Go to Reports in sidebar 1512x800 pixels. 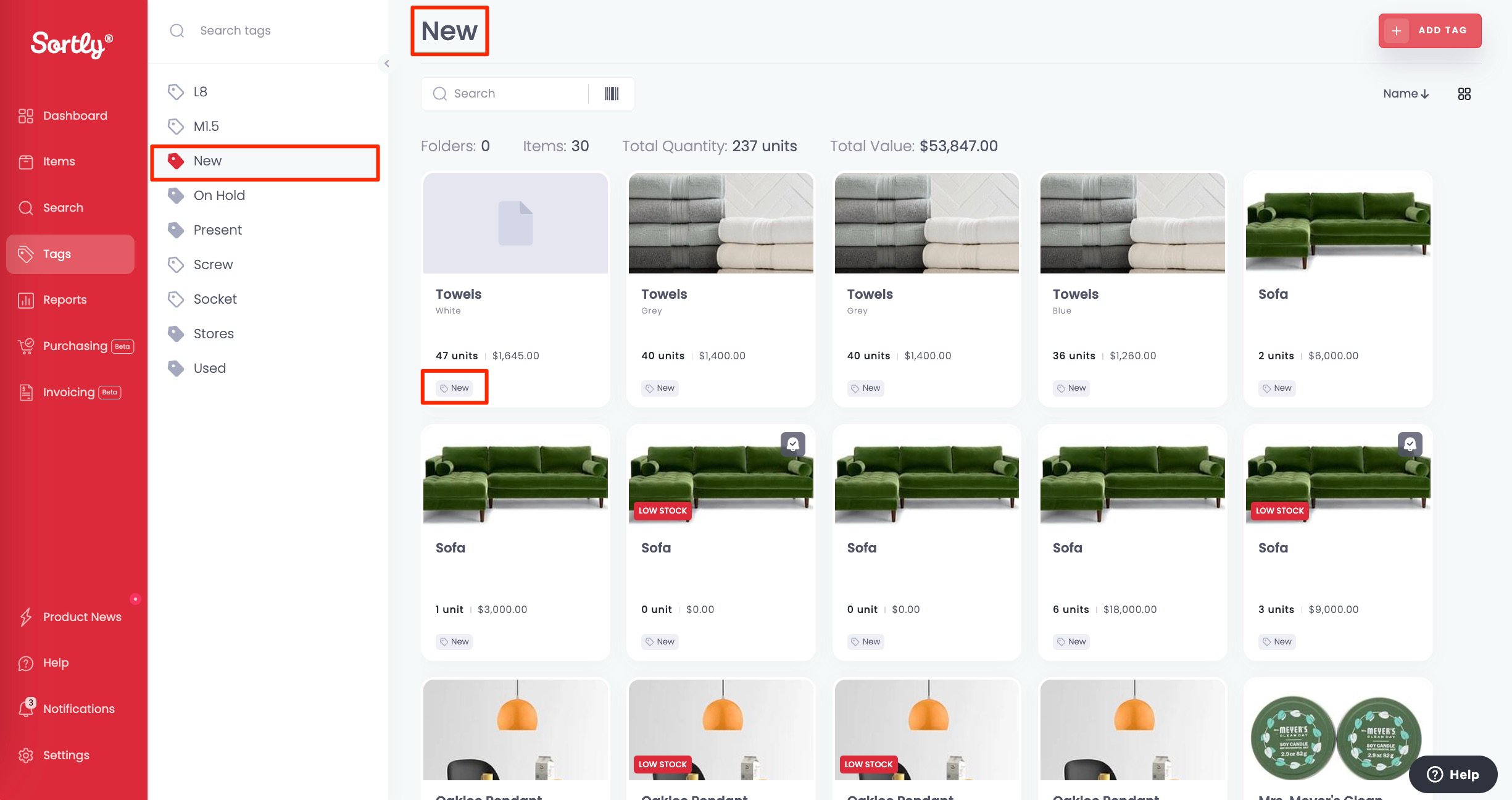64,300
